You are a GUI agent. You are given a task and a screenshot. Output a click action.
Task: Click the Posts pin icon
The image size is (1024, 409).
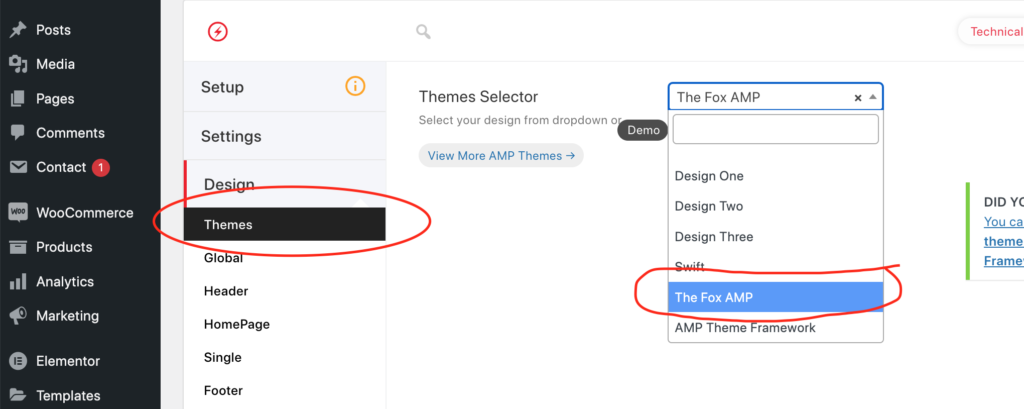[x=18, y=30]
